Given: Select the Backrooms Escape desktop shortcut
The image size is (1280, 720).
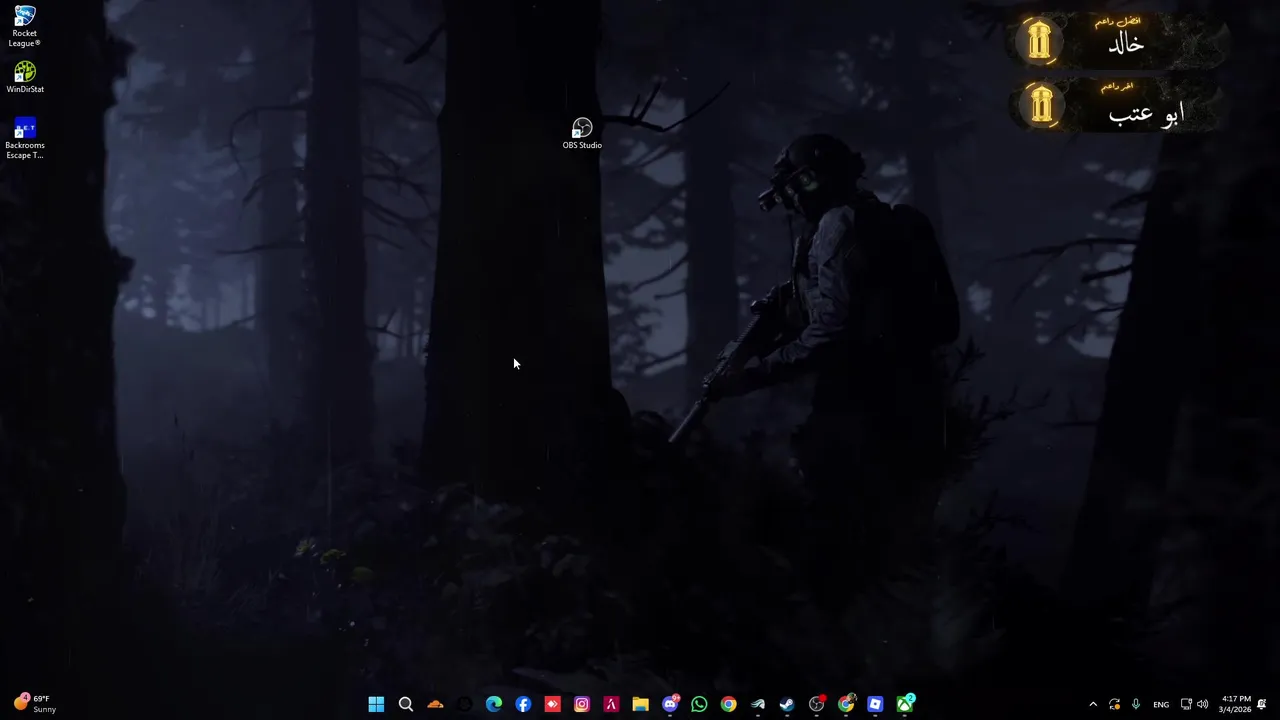Looking at the screenshot, I should 25,138.
